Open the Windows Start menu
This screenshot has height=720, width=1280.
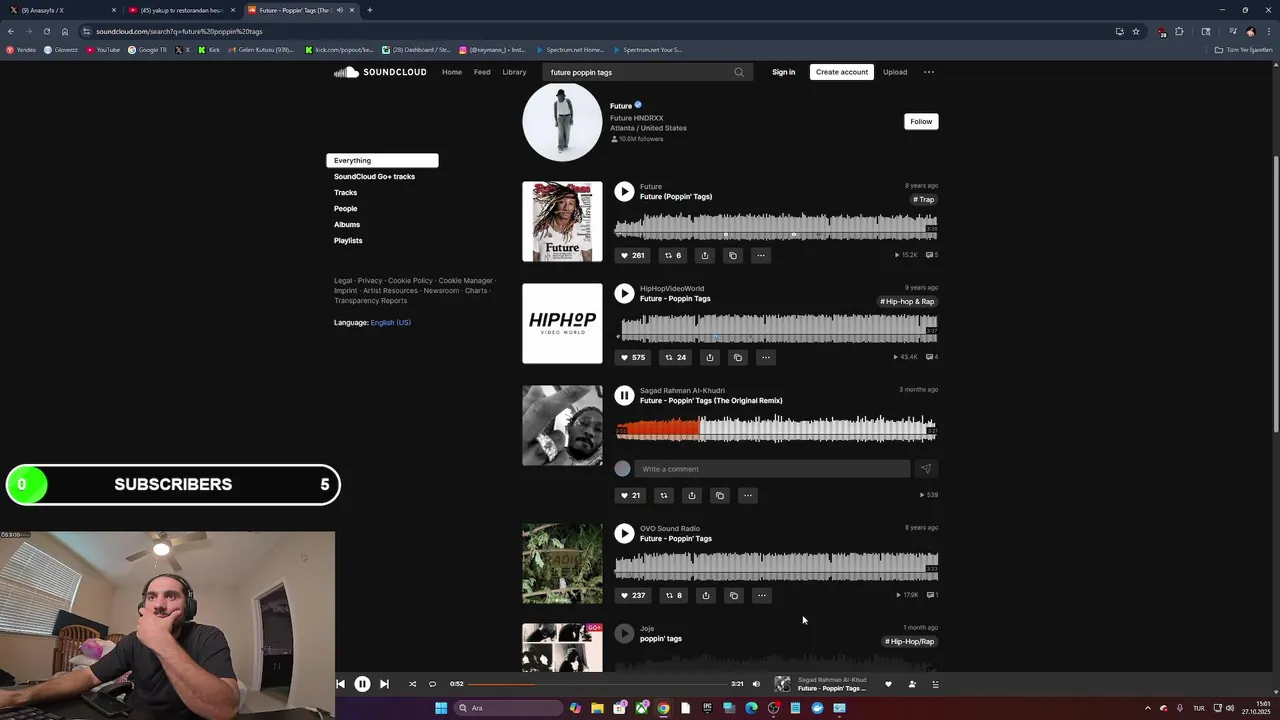[441, 708]
